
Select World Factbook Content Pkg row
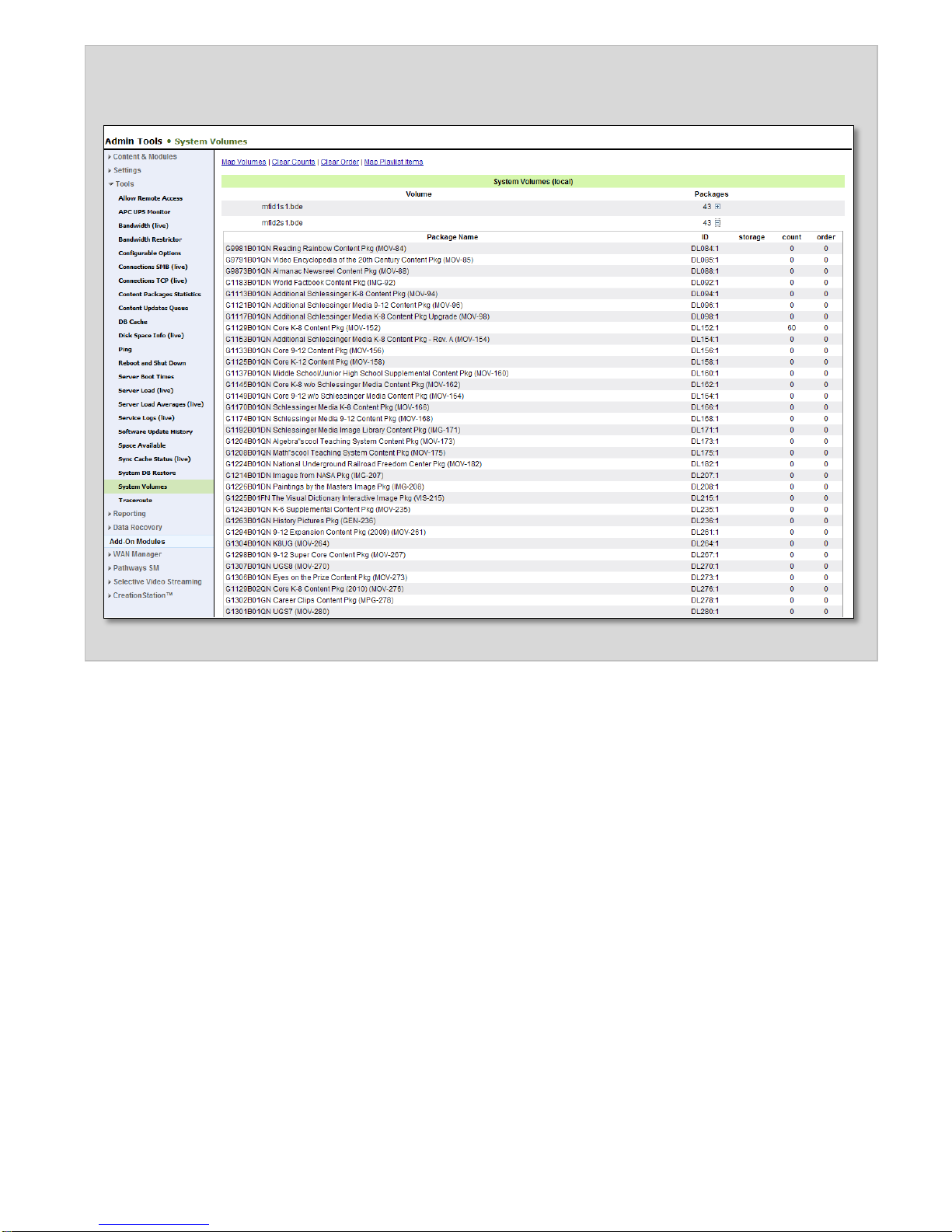tap(533, 283)
